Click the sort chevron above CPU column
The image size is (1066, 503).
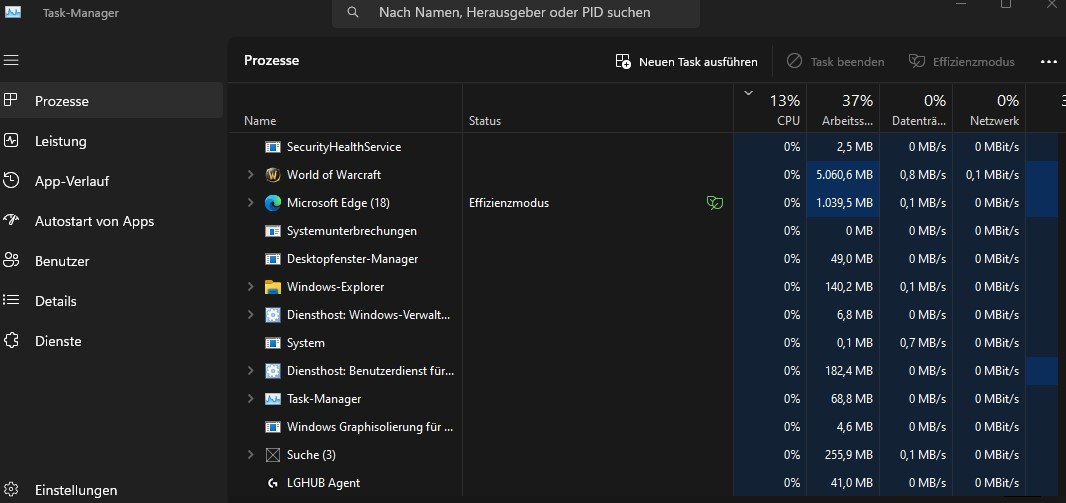[x=749, y=93]
